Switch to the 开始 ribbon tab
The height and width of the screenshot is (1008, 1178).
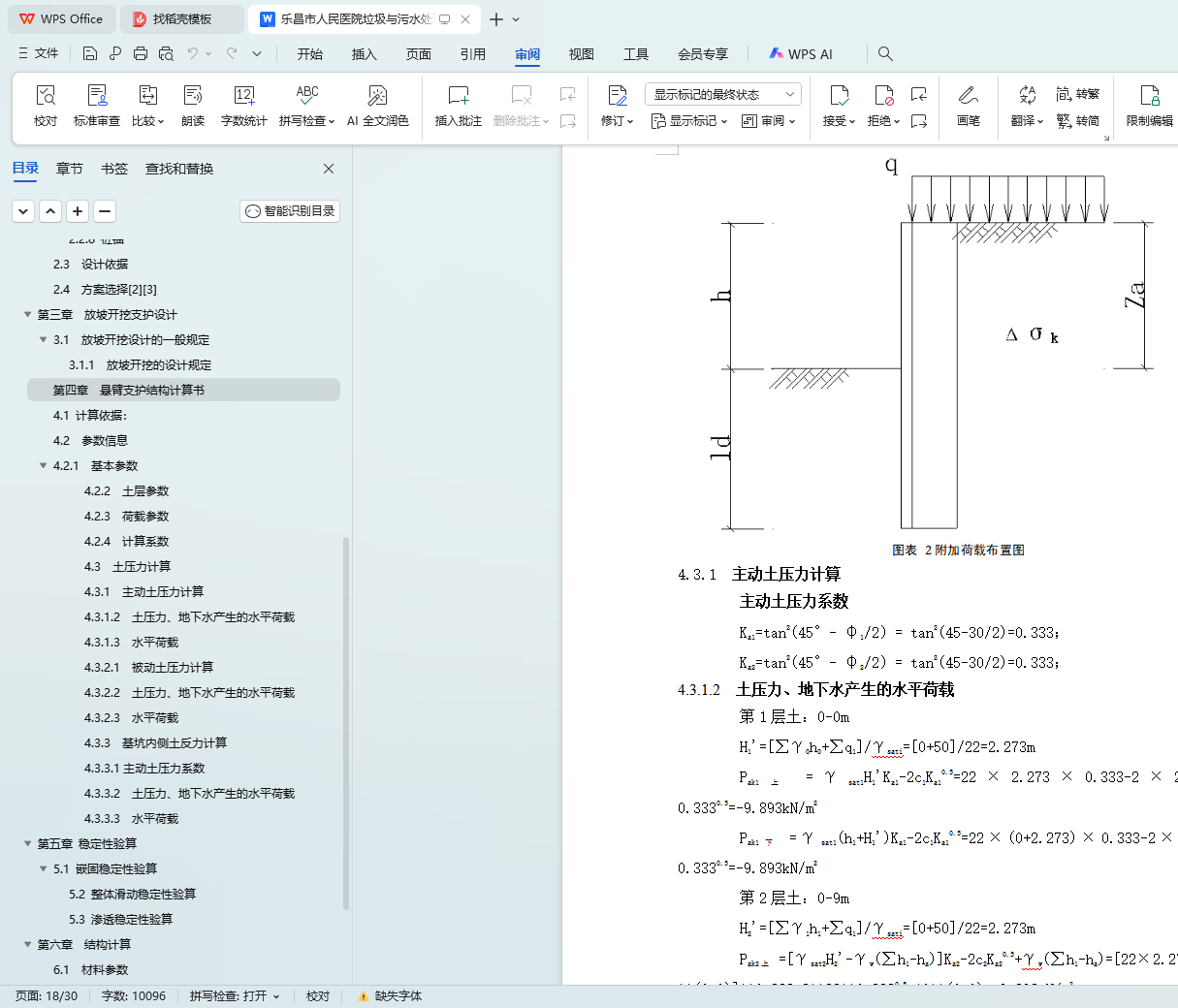[310, 54]
